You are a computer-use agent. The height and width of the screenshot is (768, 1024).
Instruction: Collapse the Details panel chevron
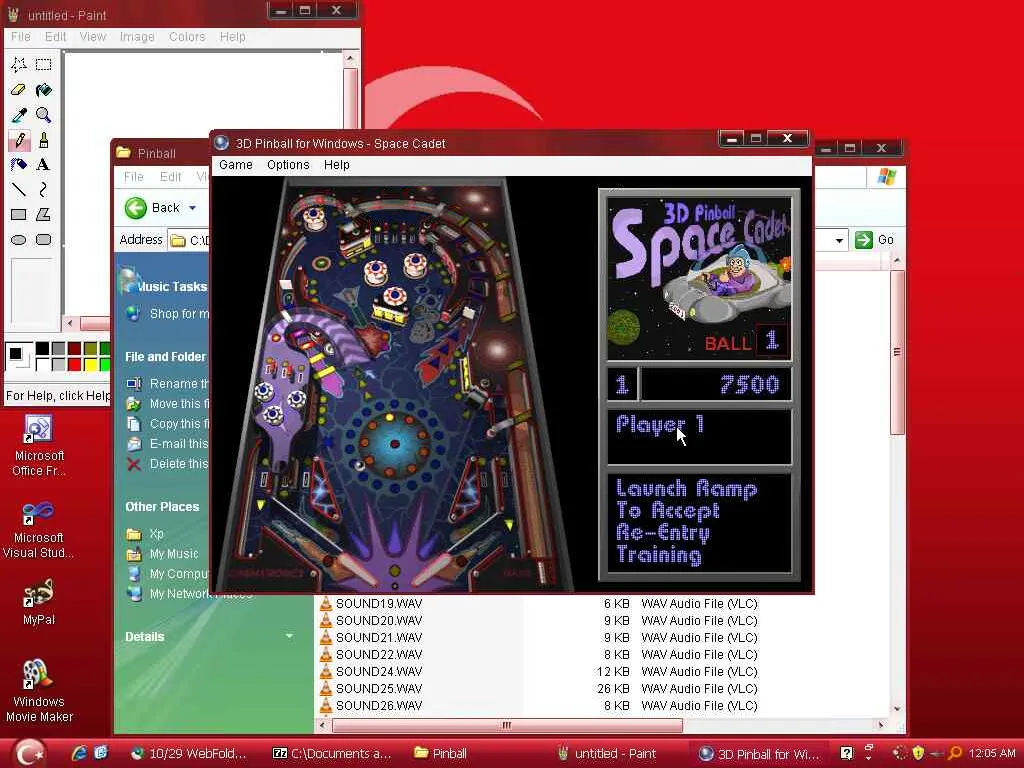[289, 636]
